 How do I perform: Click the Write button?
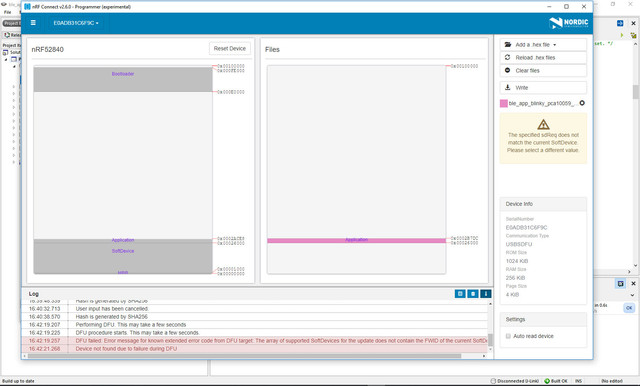click(x=543, y=88)
